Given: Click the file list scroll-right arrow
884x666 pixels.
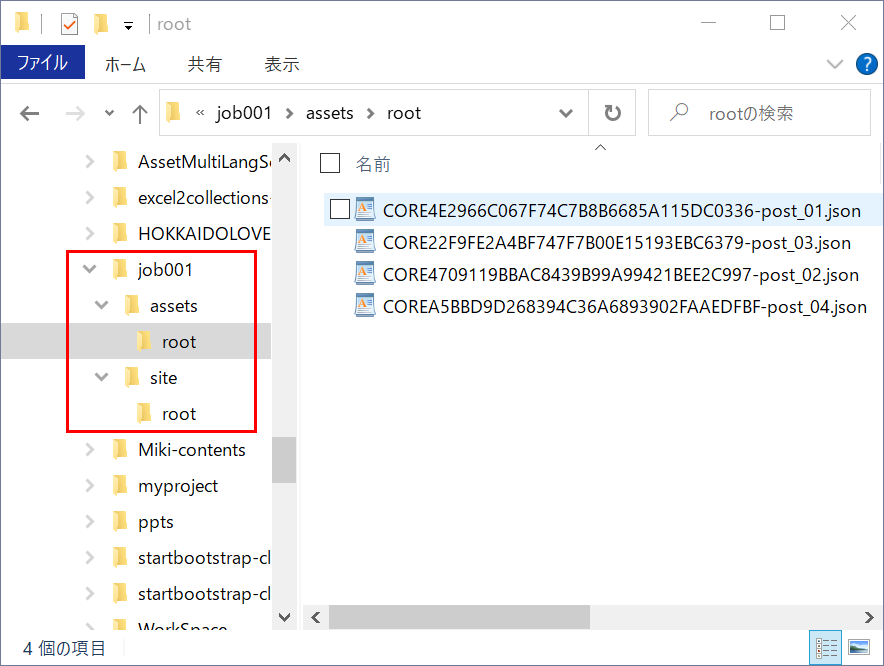Looking at the screenshot, I should pyautogui.click(x=869, y=618).
